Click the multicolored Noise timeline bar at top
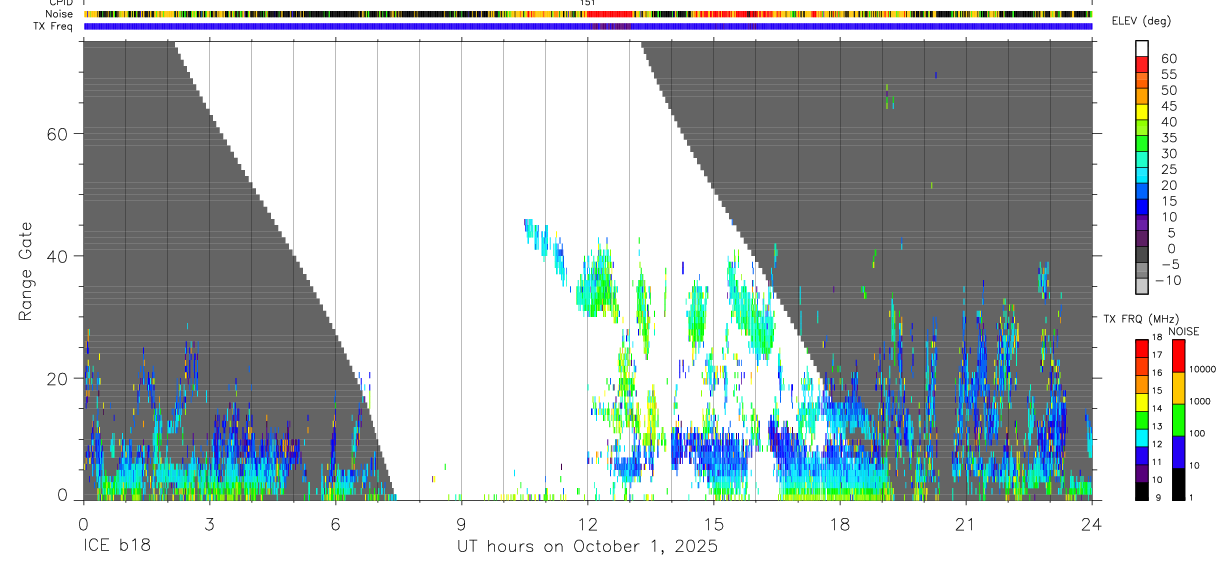The image size is (1228, 567). coord(587,14)
